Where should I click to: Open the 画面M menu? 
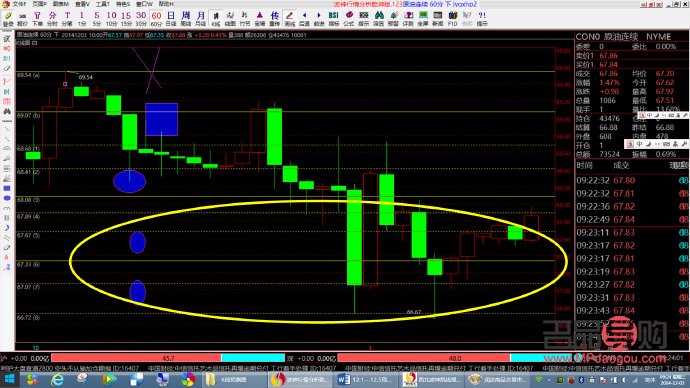(x=61, y=4)
